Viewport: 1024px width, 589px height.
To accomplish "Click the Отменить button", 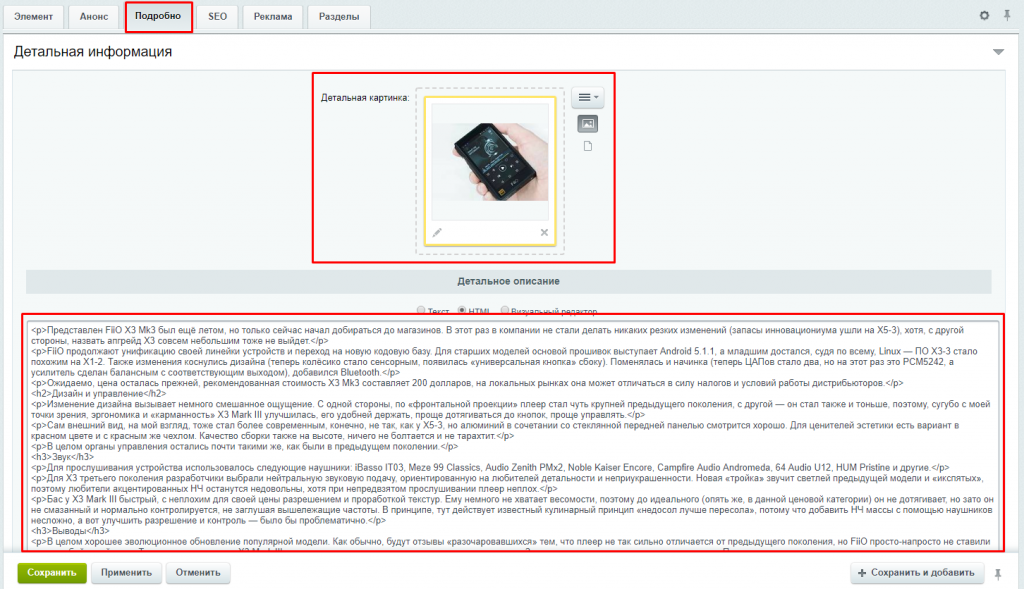I will pos(198,573).
